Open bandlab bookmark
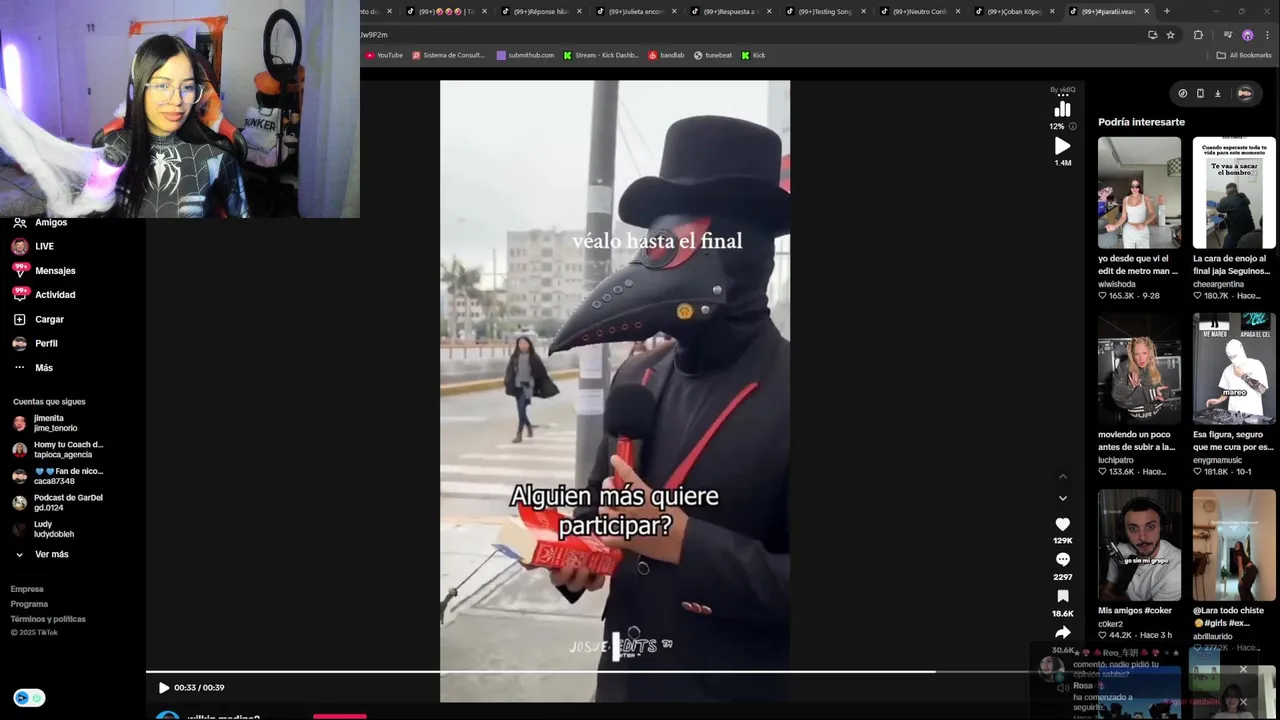Screen dimensions: 1280x720 point(667,55)
